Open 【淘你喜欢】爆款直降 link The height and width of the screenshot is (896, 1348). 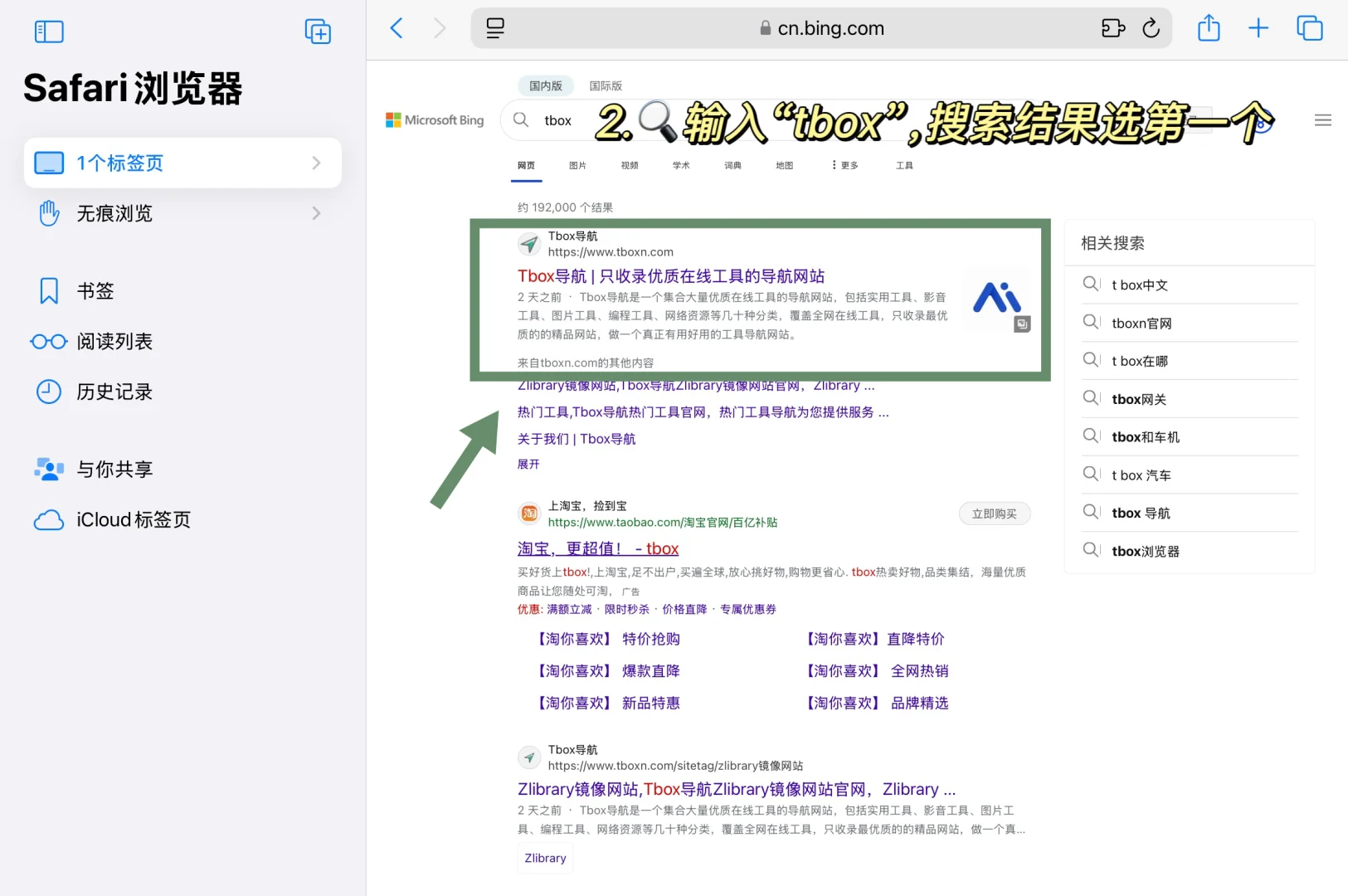pos(607,670)
